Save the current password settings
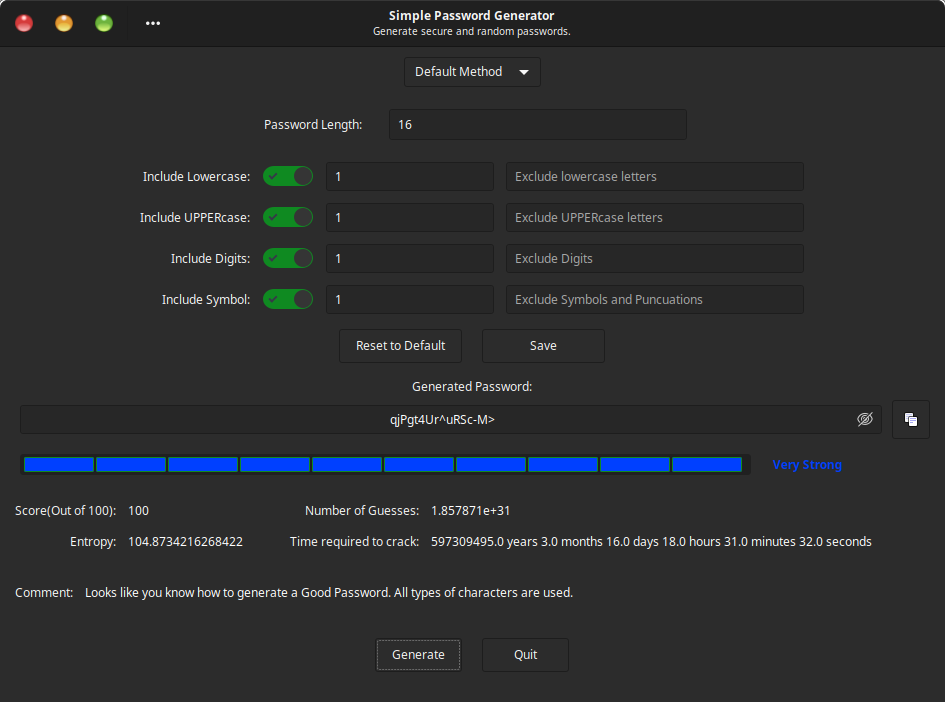The width and height of the screenshot is (945, 702). click(x=543, y=346)
